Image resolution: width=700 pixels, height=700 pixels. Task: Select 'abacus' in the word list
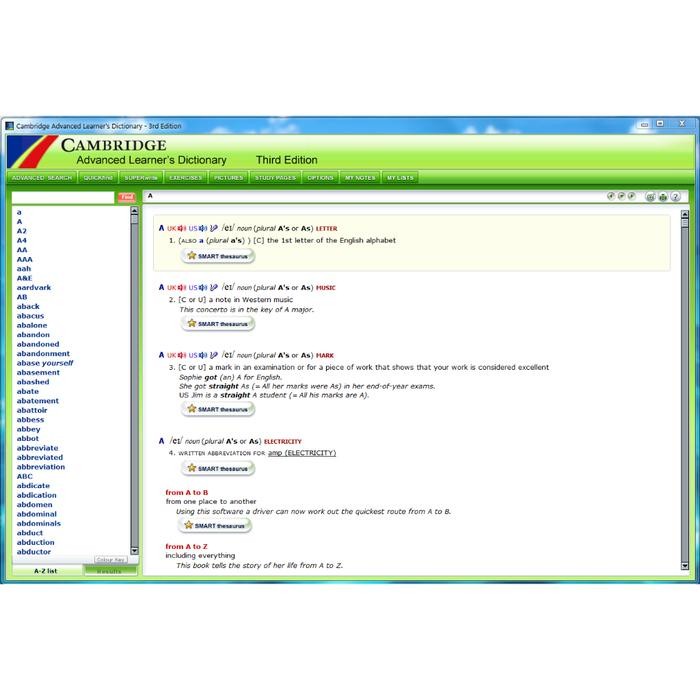click(30, 316)
